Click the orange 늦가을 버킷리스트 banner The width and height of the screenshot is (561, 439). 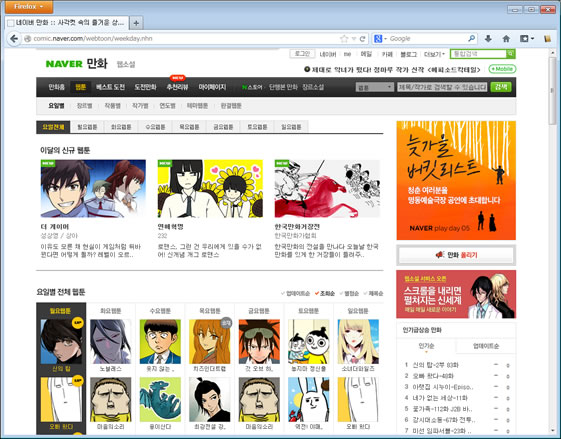[456, 180]
